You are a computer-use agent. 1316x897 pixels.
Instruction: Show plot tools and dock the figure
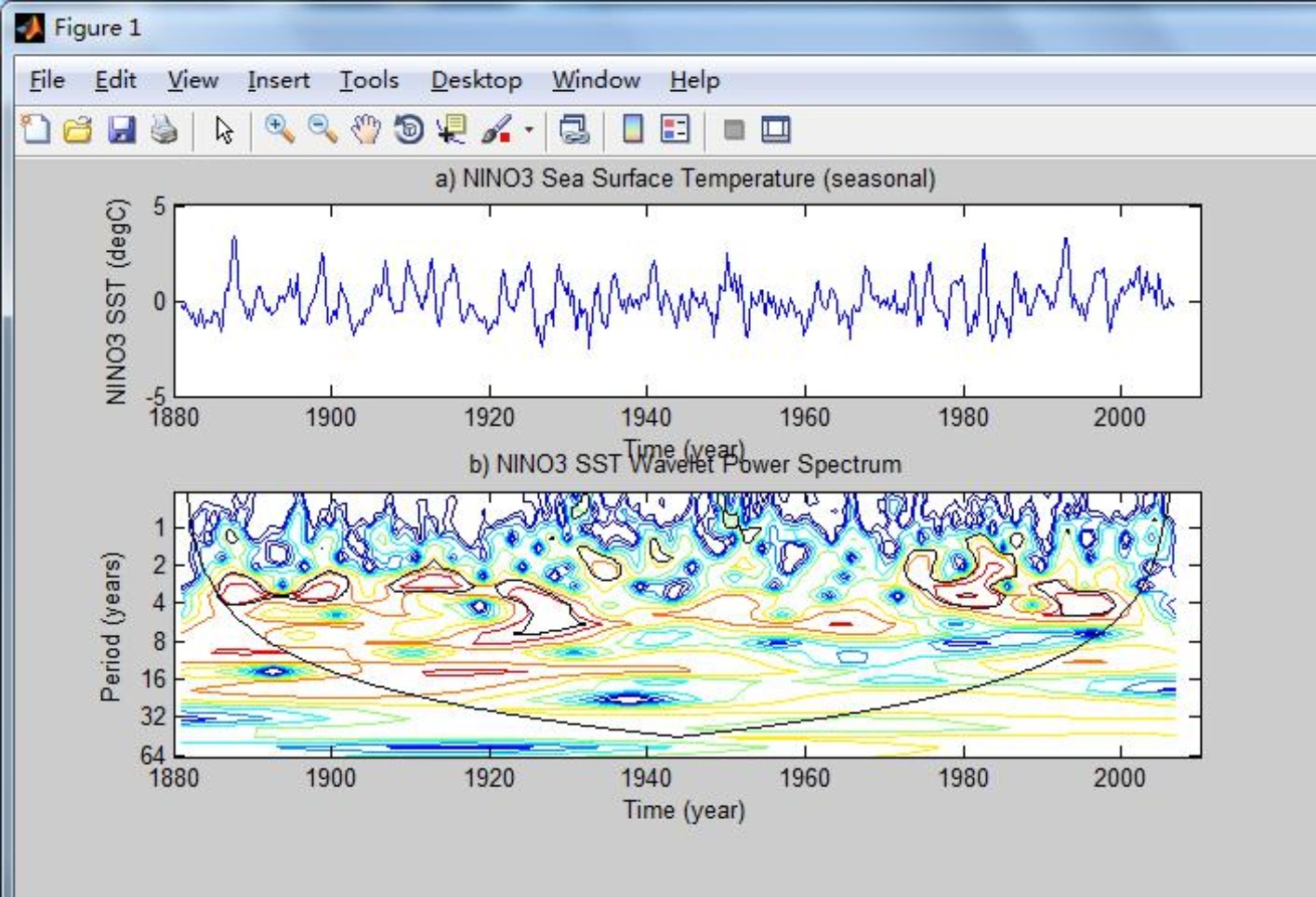pos(776,129)
